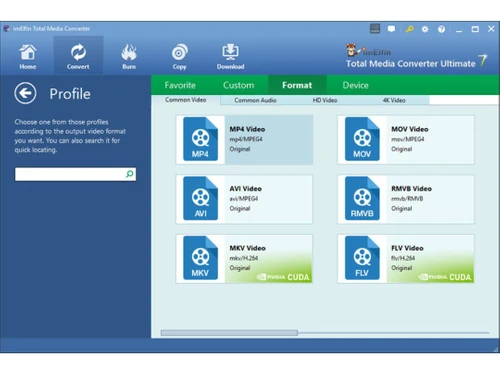Click the horizontal scrollbar thumb below profiles
Image resolution: width=500 pixels, height=375 pixels.
click(x=229, y=333)
